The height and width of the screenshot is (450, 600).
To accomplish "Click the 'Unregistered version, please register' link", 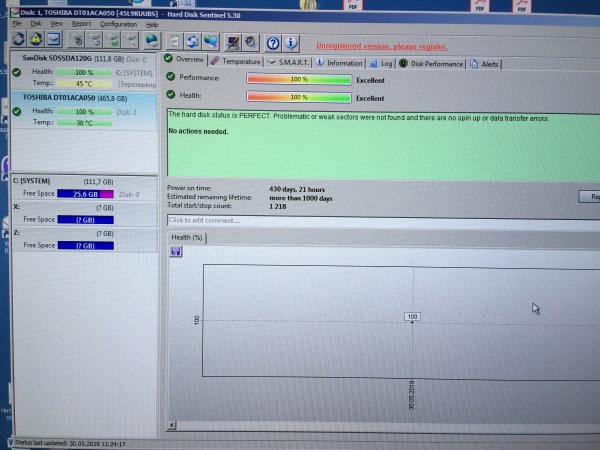I will (x=381, y=46).
